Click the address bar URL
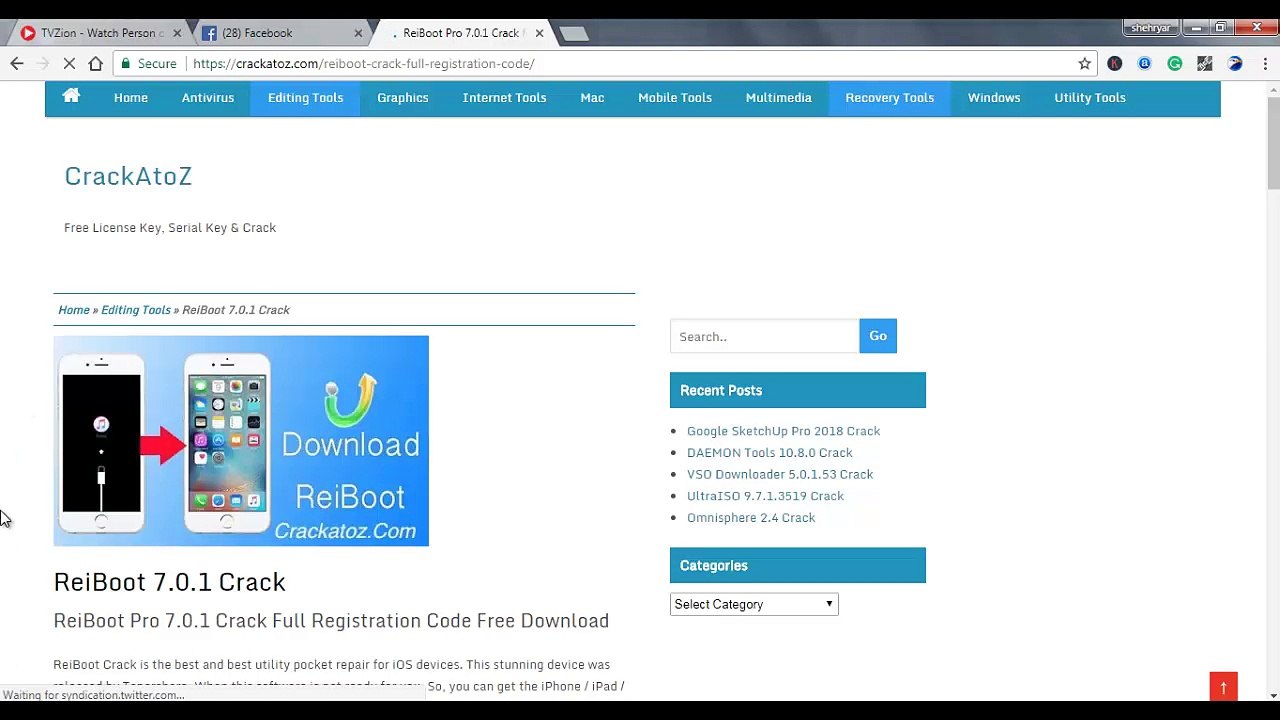This screenshot has height=720, width=1280. 364,63
